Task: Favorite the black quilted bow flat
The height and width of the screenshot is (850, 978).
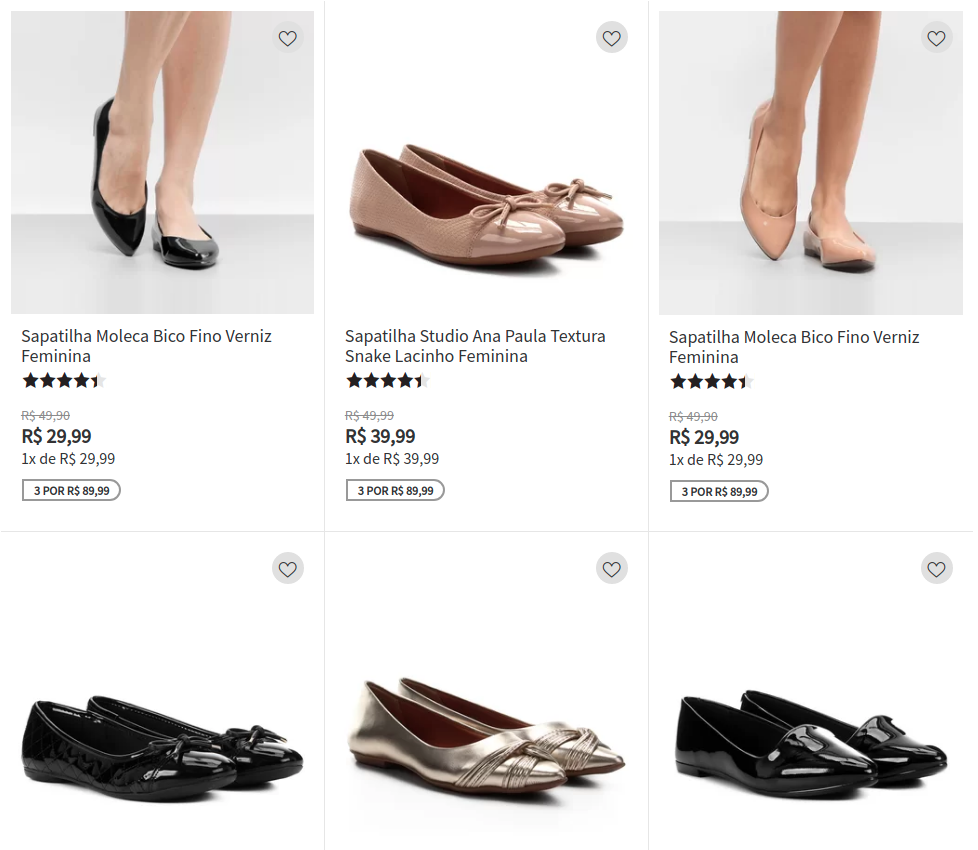Action: pos(288,569)
